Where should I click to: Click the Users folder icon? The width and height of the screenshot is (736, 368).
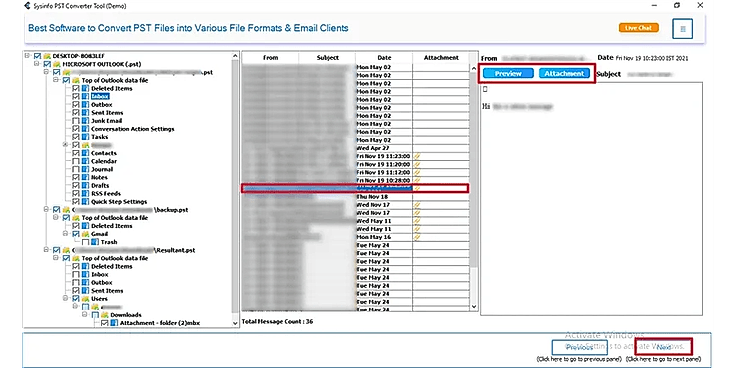tap(85, 299)
